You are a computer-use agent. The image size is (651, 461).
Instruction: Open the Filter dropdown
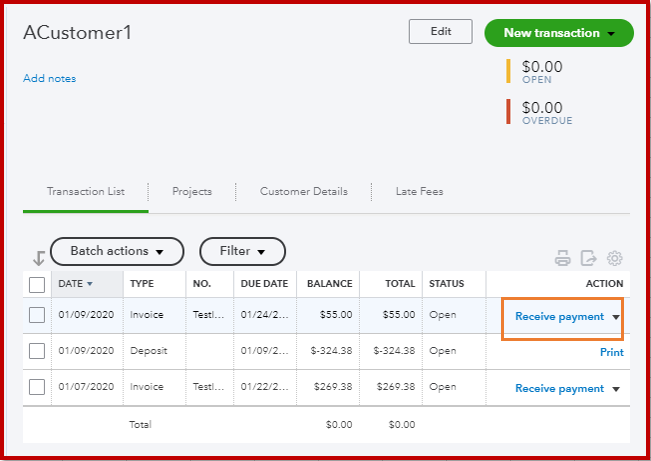(x=242, y=251)
